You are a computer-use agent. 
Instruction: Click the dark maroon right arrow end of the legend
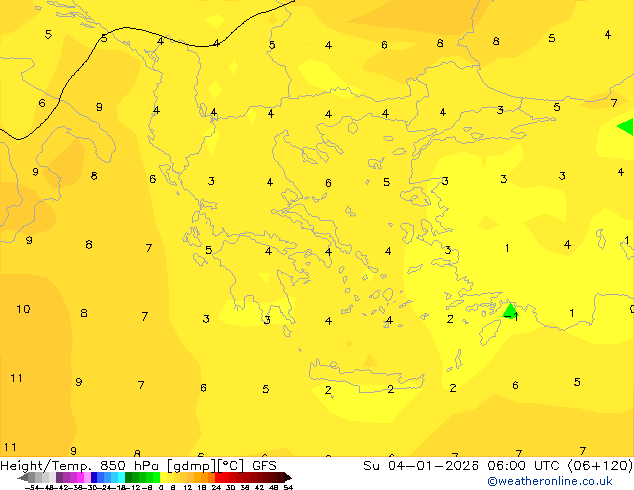287,478
